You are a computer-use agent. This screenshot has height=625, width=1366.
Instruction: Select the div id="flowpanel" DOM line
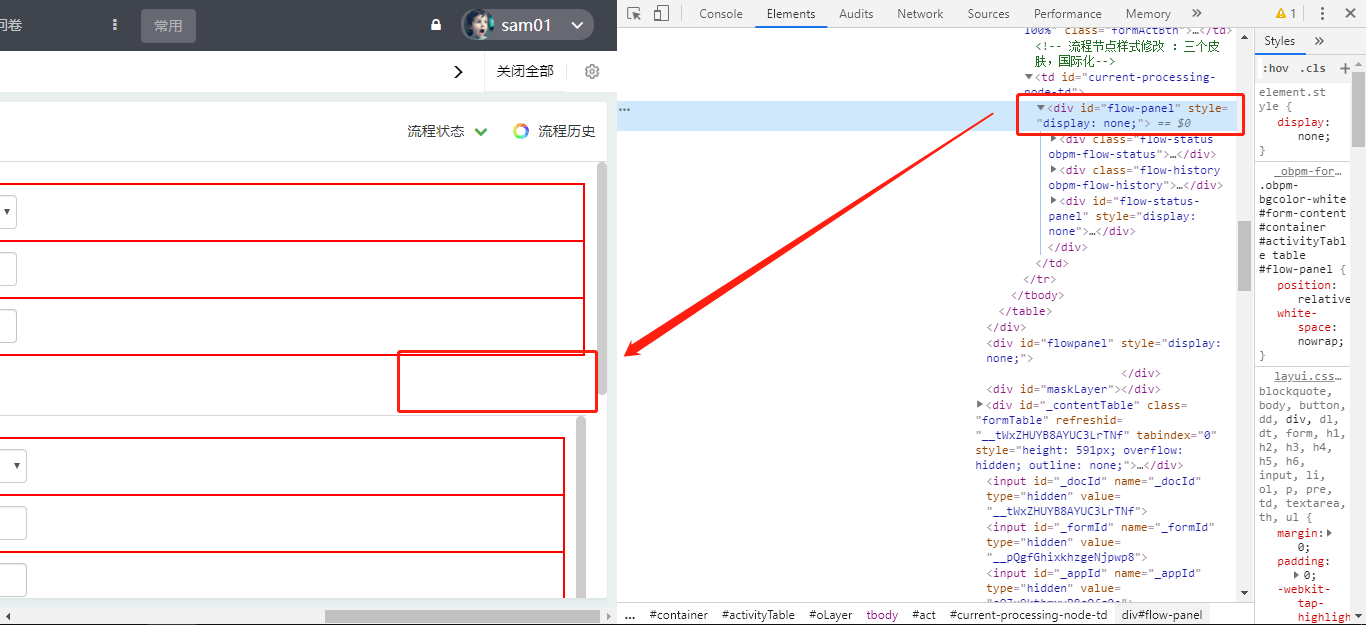[1103, 350]
